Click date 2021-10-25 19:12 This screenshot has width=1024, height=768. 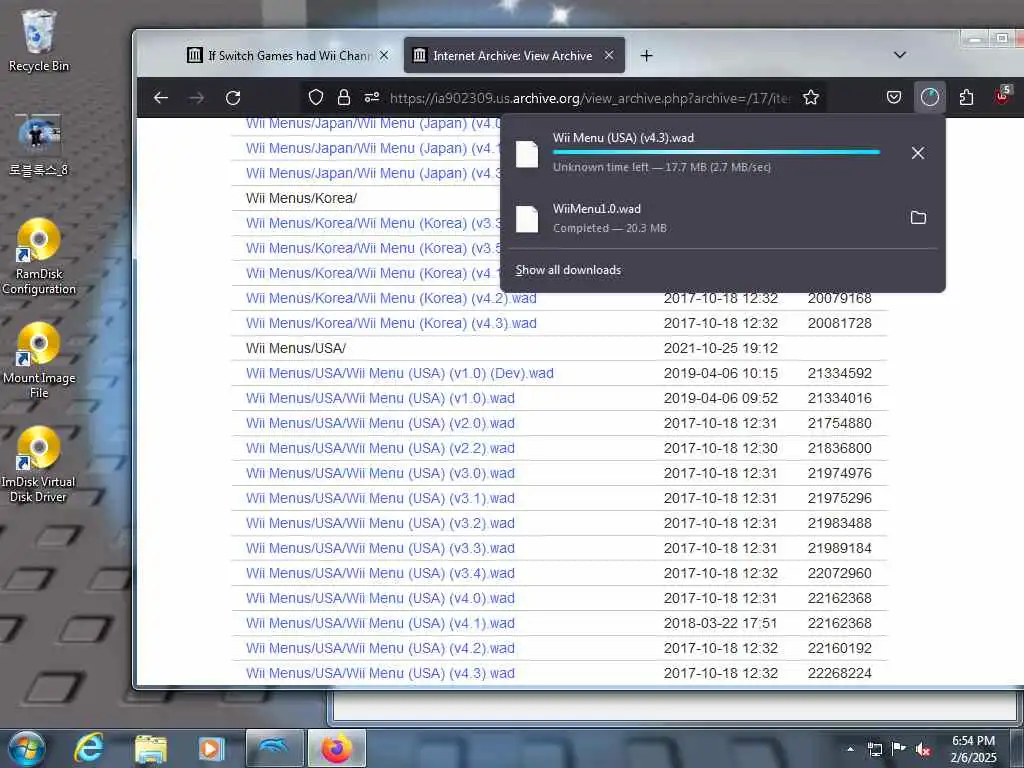[x=720, y=349]
